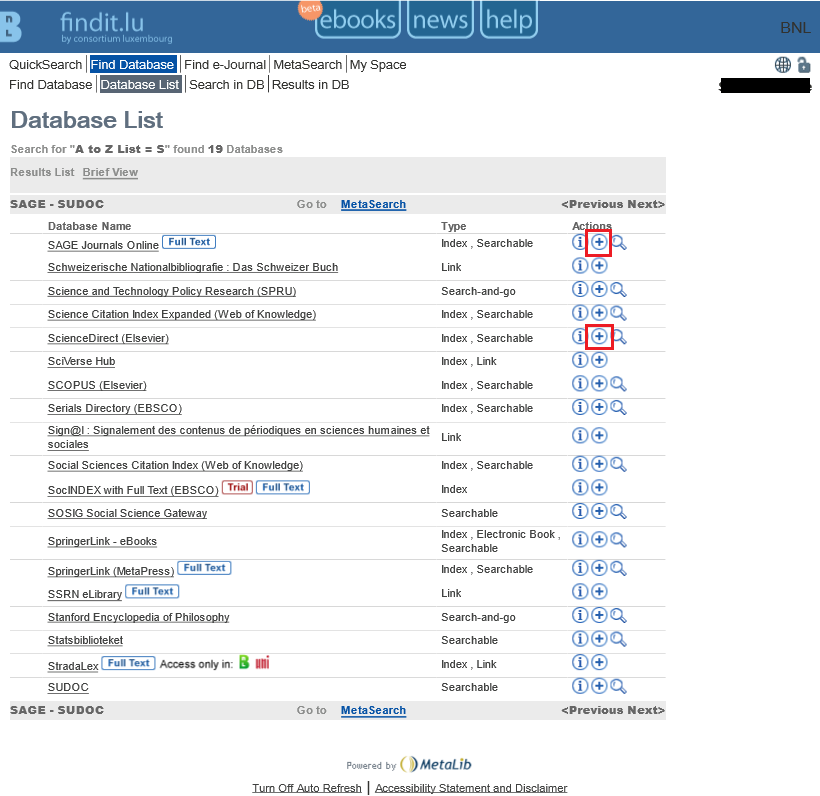
Task: Info icon for SocINDEX with Full Text
Action: tap(579, 487)
